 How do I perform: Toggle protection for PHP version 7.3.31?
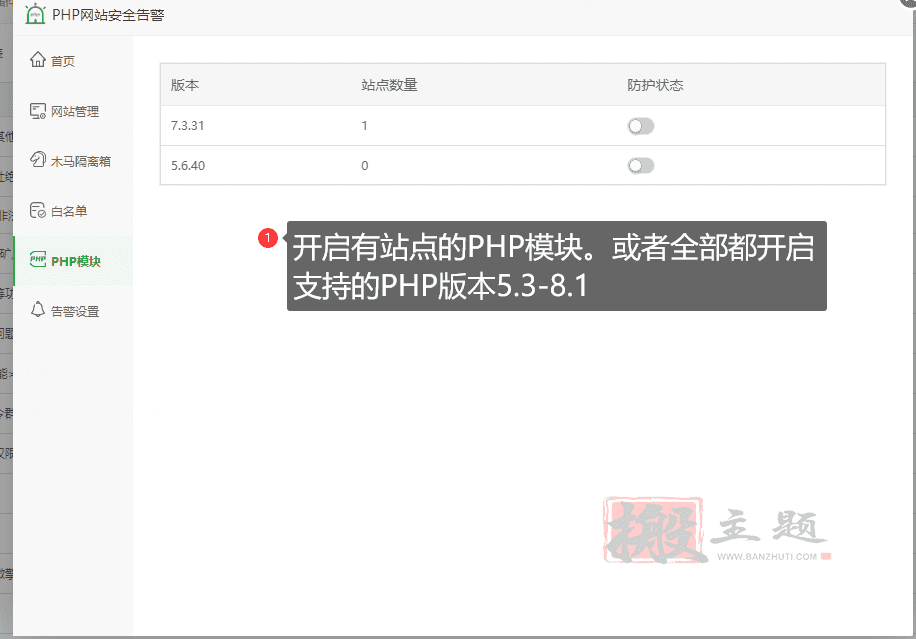641,126
